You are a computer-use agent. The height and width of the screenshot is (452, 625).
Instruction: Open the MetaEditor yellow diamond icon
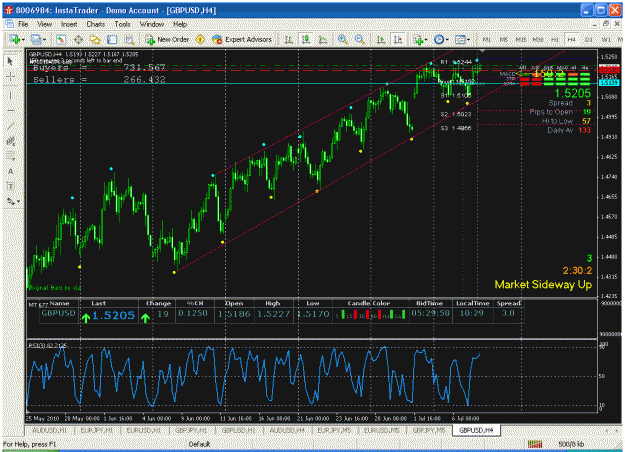[200, 39]
